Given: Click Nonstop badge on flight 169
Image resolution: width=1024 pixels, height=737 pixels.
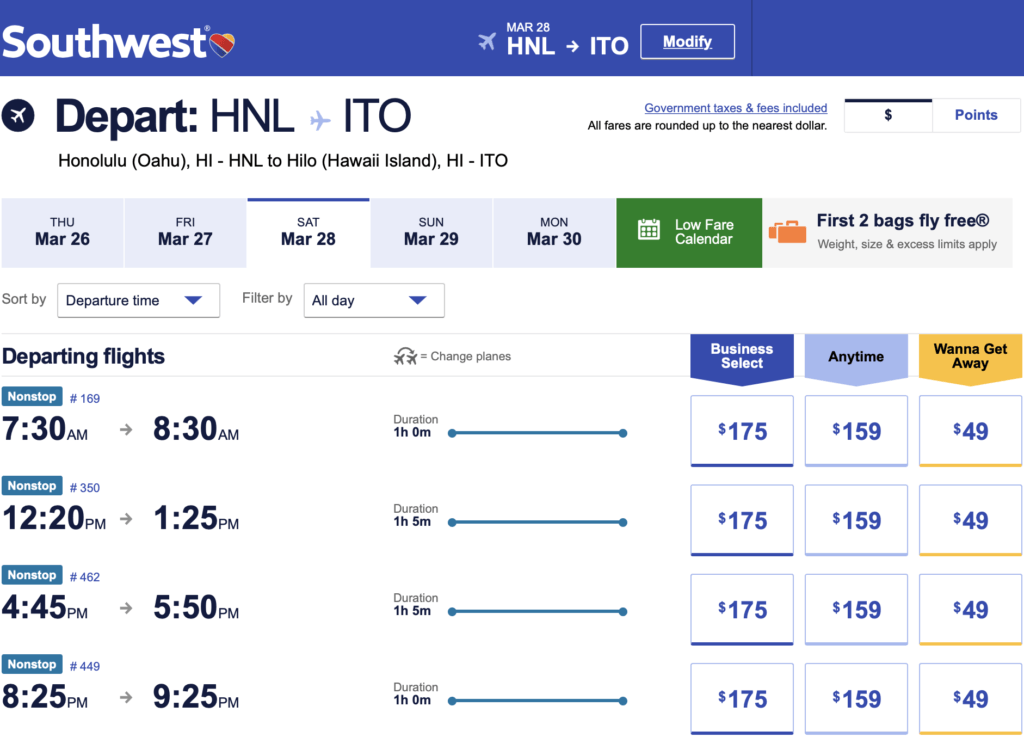Looking at the screenshot, I should coord(32,396).
